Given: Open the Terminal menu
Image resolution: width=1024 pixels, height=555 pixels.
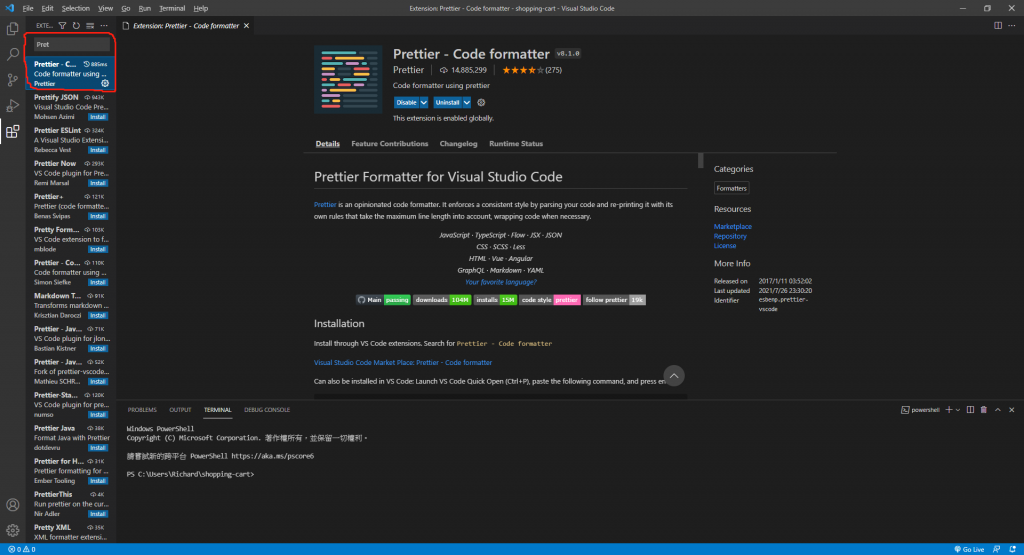Looking at the screenshot, I should point(172,8).
